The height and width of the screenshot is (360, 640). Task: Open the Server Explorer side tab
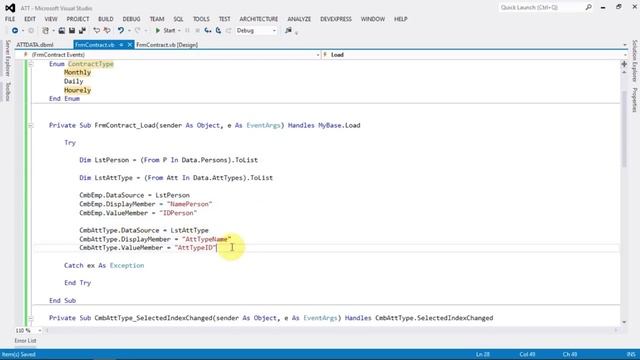click(x=7, y=58)
